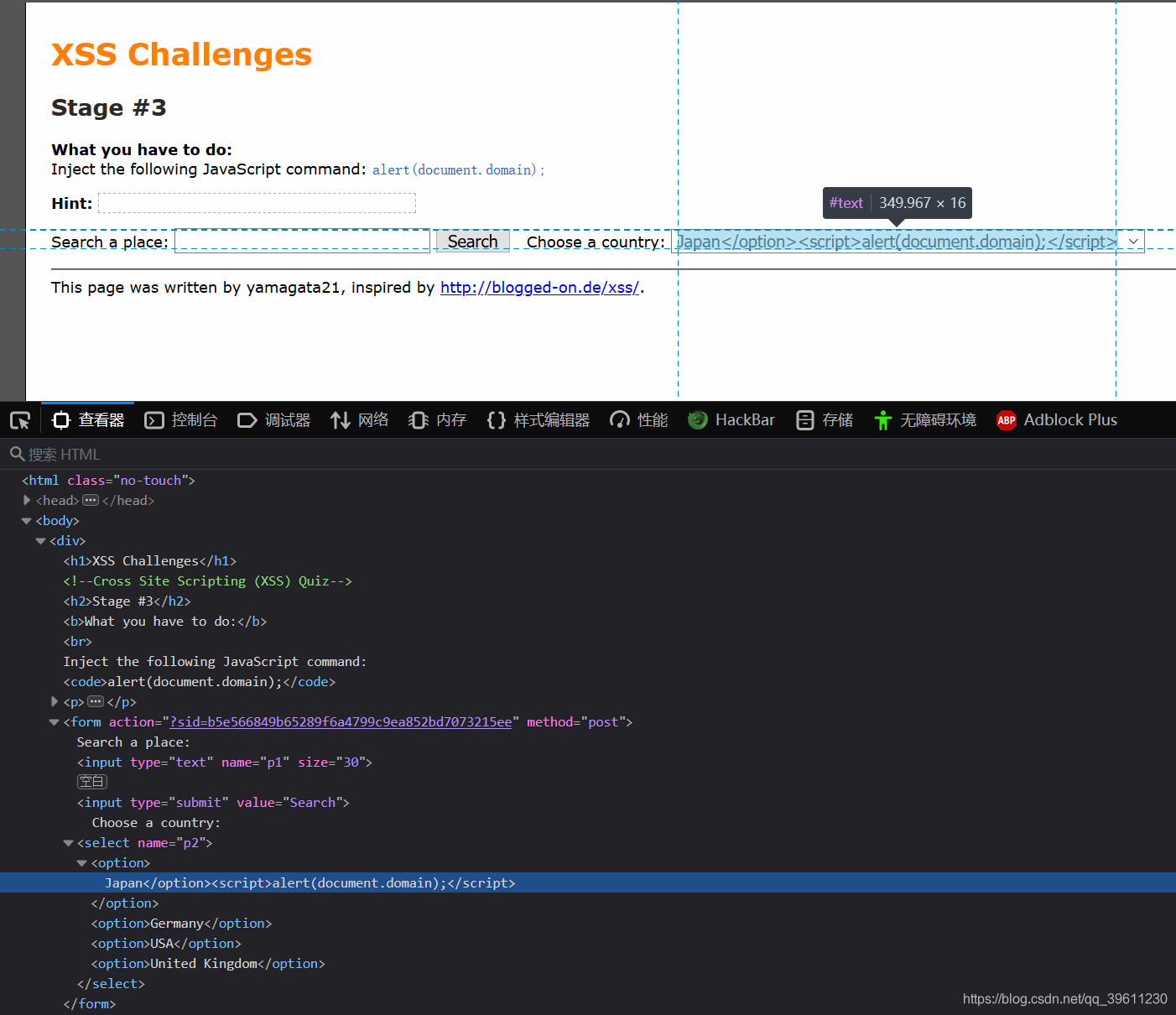Select the h2 Stage #3 node
Screen dimensions: 1176x1015
127,601
